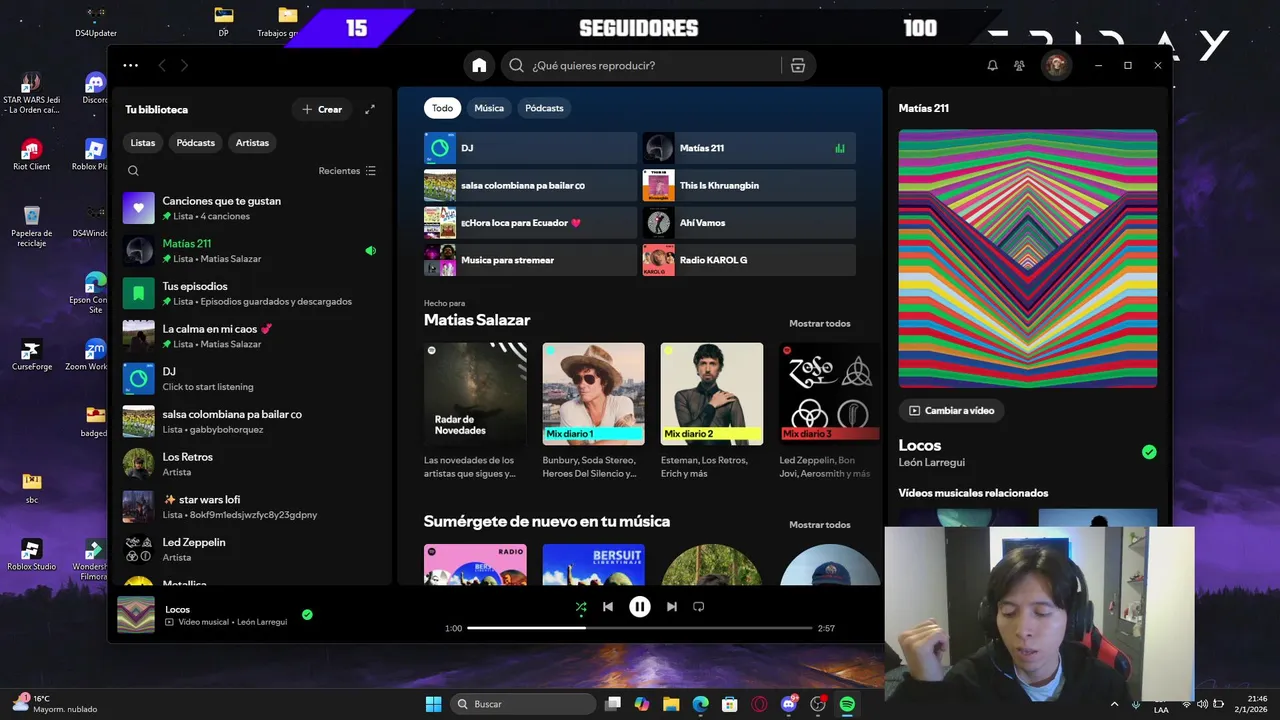
Task: Open the user profile avatar menu
Action: pyautogui.click(x=1056, y=65)
